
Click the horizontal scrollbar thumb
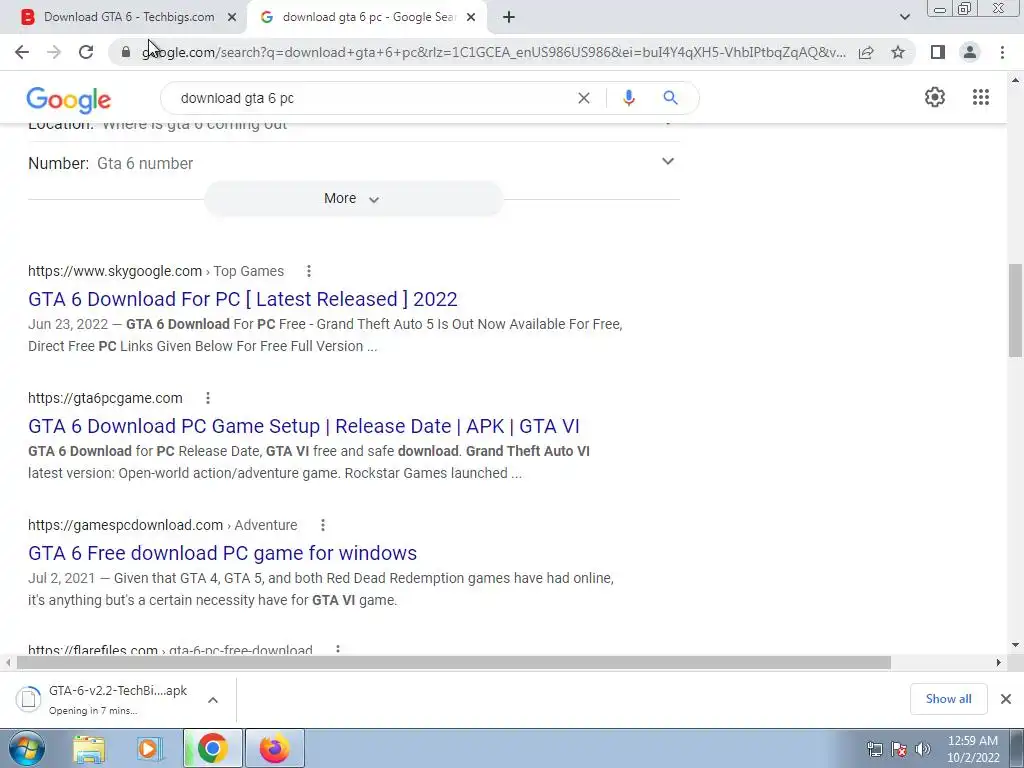(x=454, y=663)
